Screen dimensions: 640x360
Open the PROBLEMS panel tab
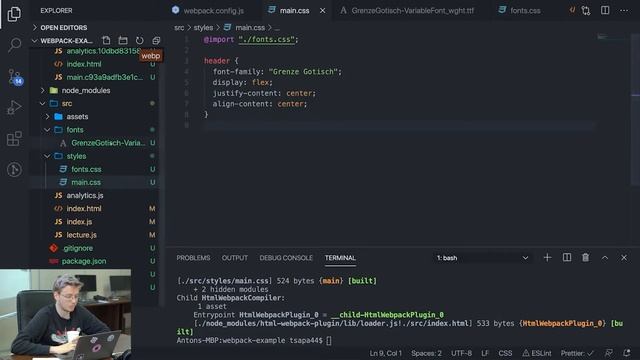point(193,258)
